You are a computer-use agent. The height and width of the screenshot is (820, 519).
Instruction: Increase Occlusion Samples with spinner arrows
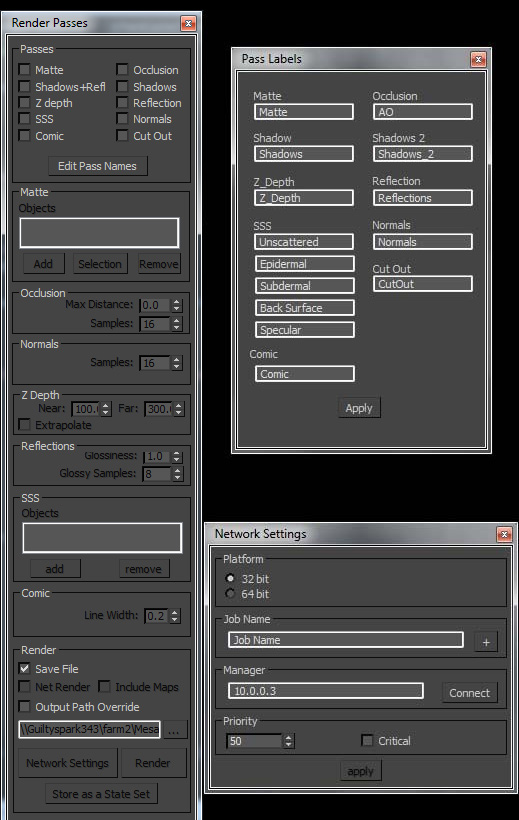click(177, 324)
